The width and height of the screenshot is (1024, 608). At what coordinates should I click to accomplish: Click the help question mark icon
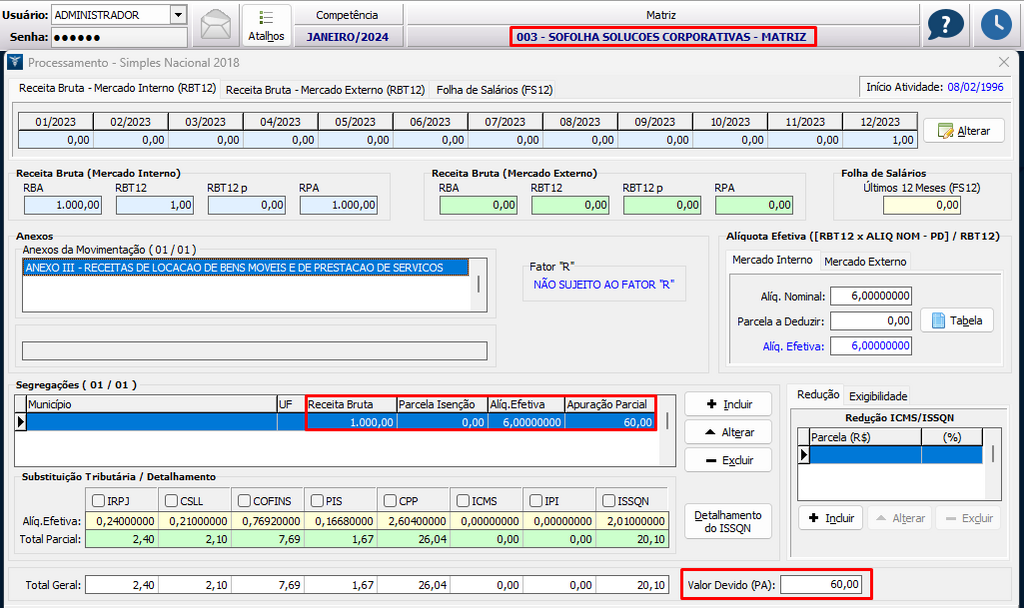945,25
